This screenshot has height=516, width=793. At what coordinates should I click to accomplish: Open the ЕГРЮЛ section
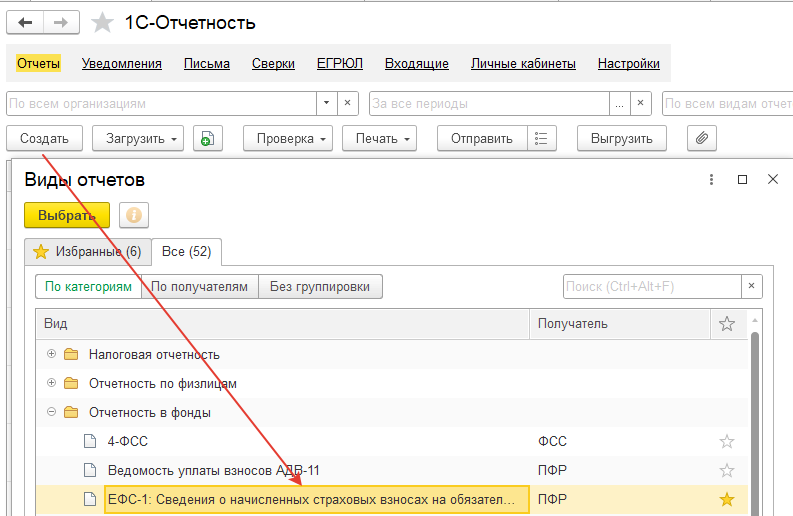340,63
